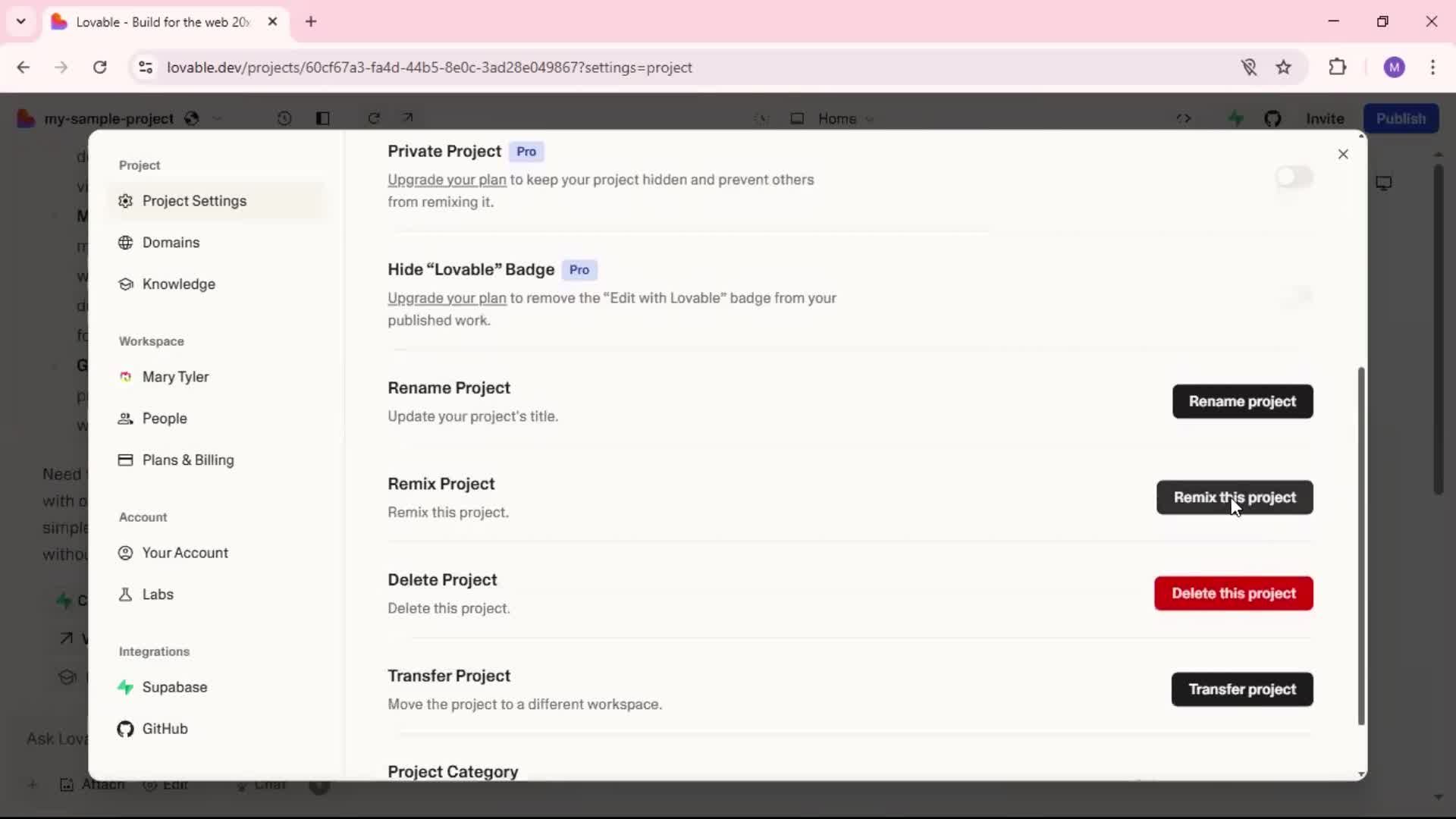Click the settings dialog vertical scrollbar
Screen dimensions: 1456x819
tap(1361, 546)
